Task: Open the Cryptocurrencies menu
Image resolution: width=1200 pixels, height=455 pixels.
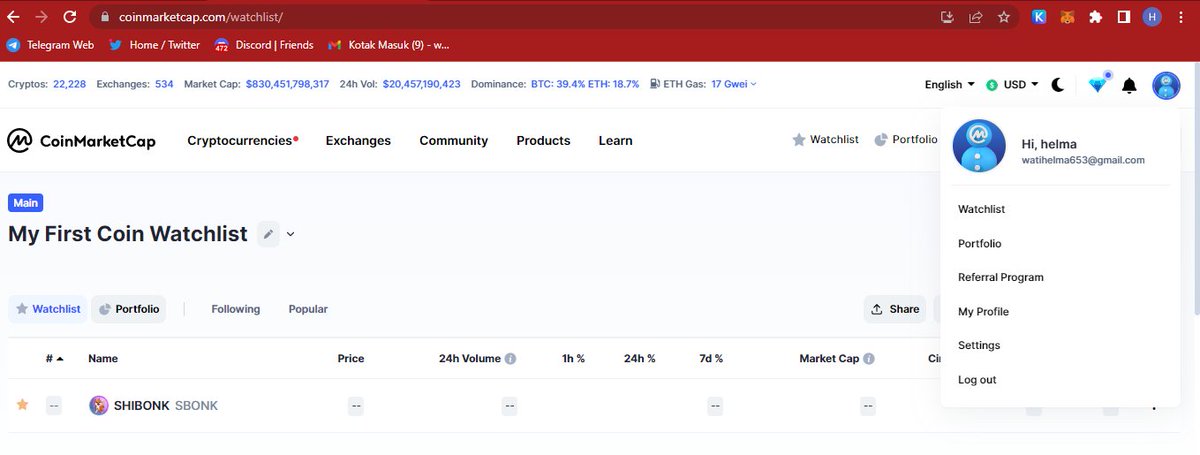Action: pyautogui.click(x=242, y=141)
